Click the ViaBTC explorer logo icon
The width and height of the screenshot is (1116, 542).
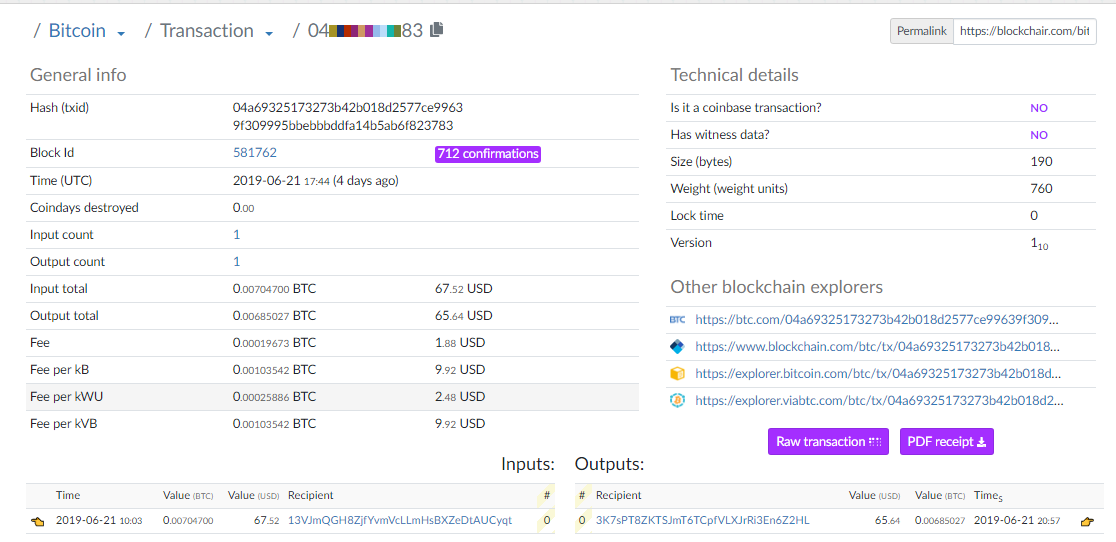[677, 400]
